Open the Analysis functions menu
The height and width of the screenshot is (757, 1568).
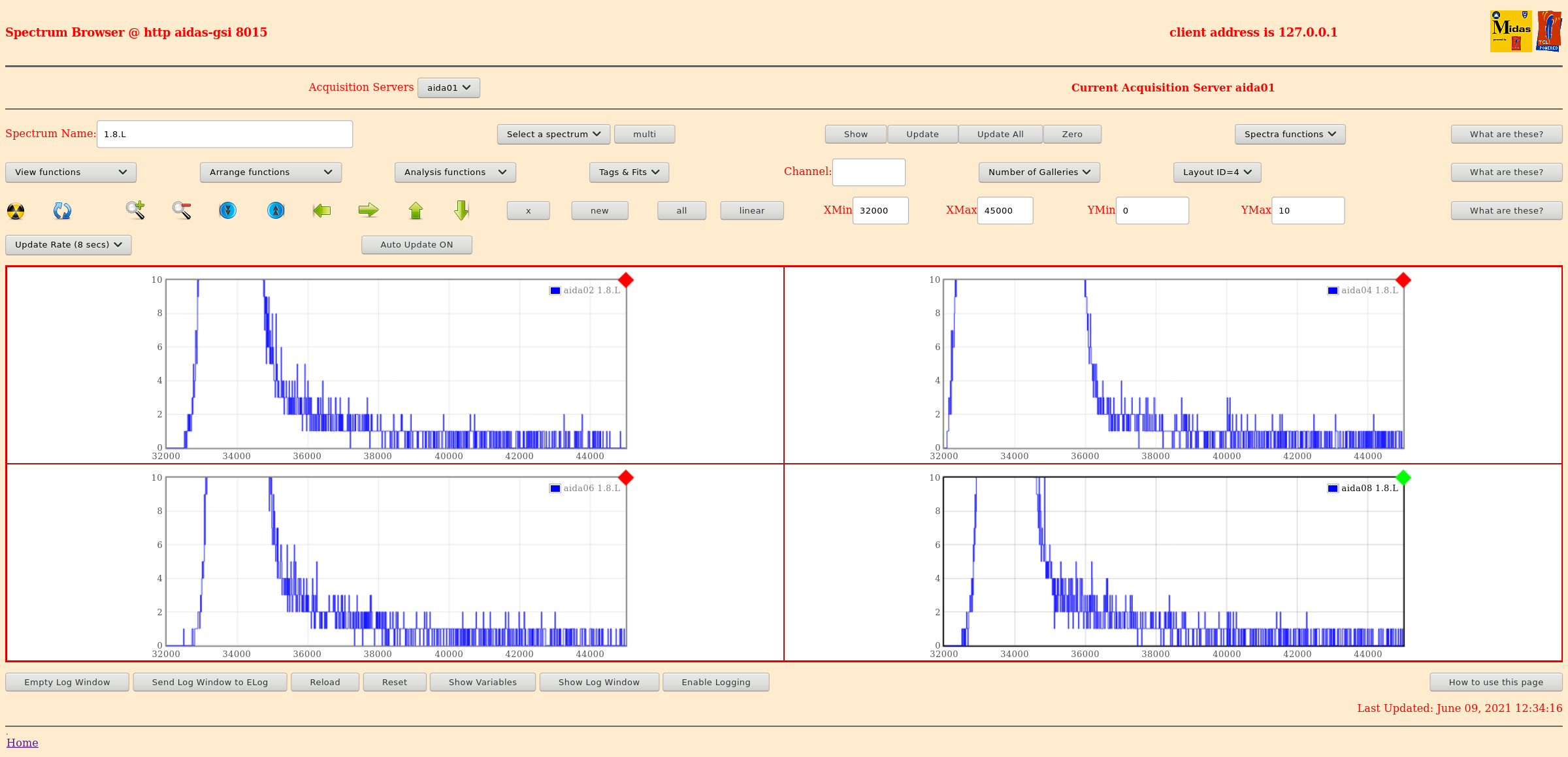pyautogui.click(x=455, y=172)
